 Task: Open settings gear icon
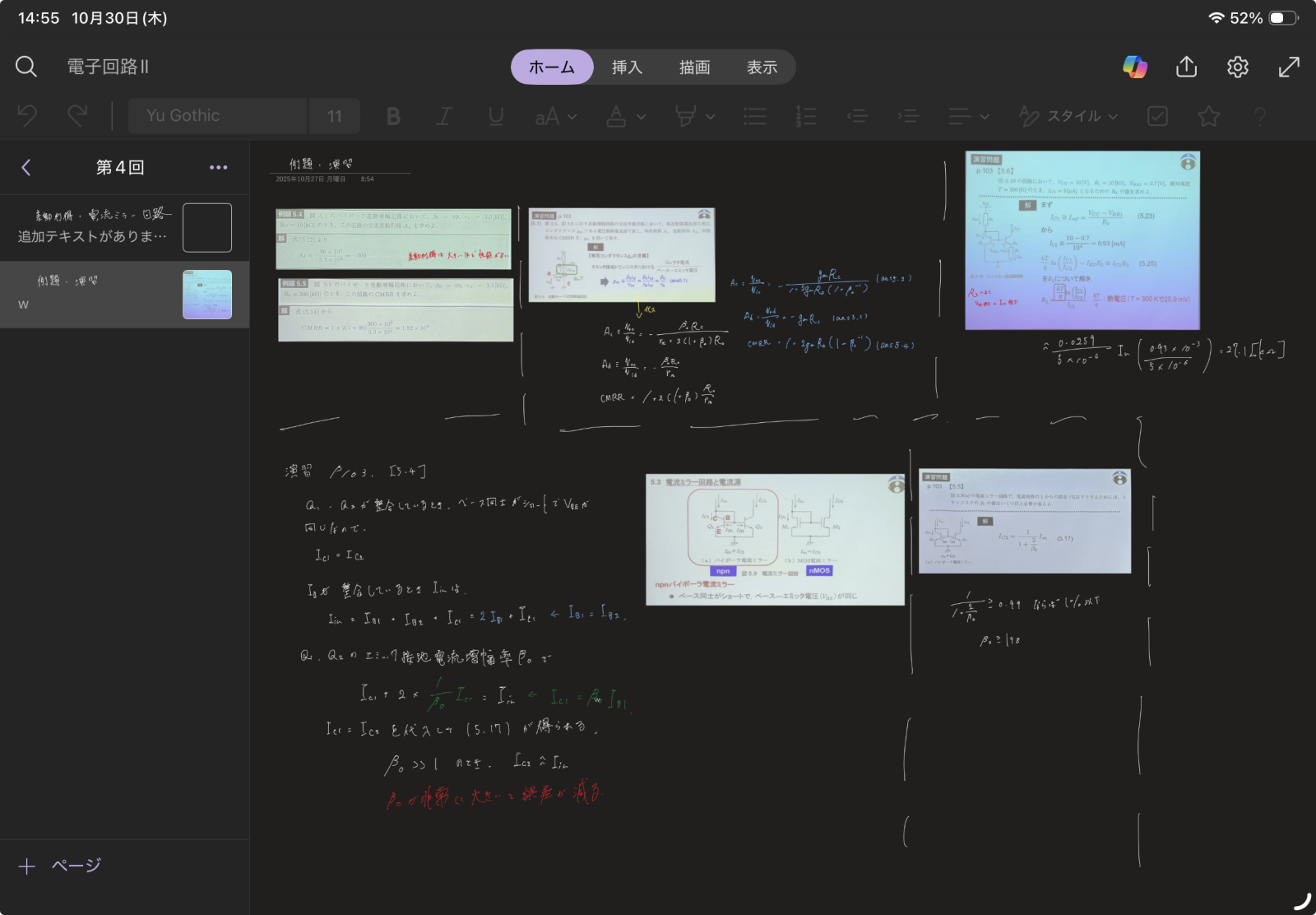point(1237,67)
